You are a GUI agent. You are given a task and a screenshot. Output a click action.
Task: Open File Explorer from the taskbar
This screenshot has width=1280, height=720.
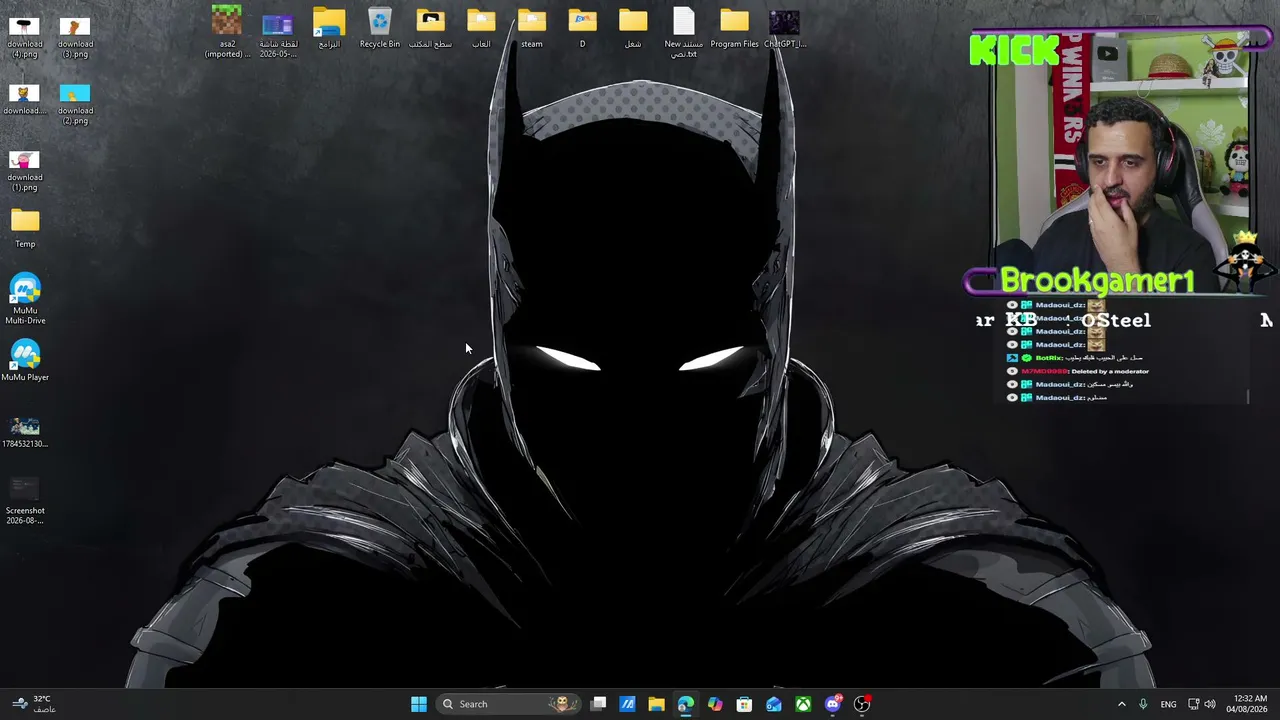[656, 704]
